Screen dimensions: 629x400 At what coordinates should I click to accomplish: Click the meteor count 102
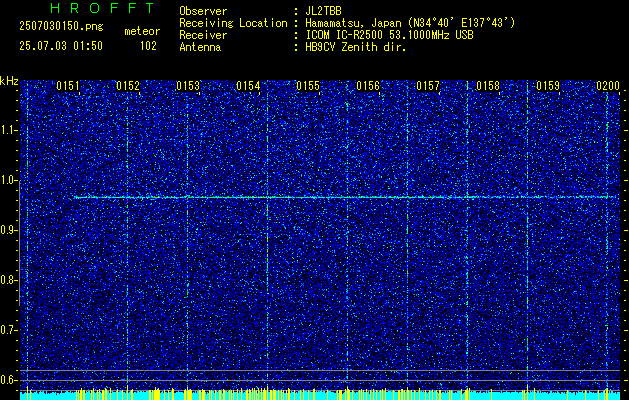pos(148,46)
